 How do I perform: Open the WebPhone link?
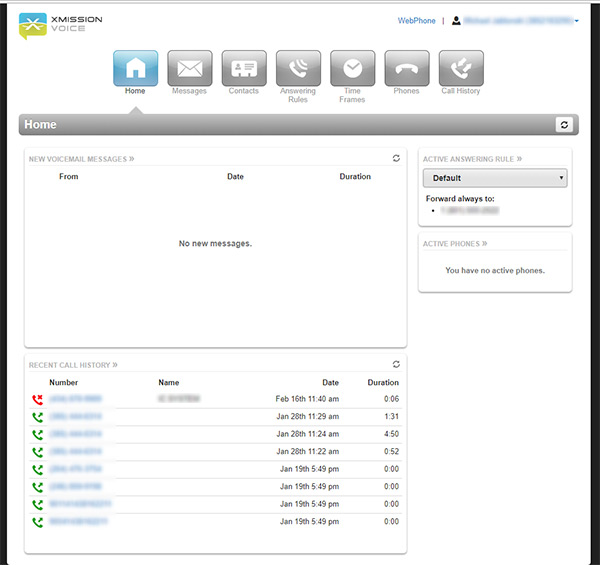click(416, 20)
